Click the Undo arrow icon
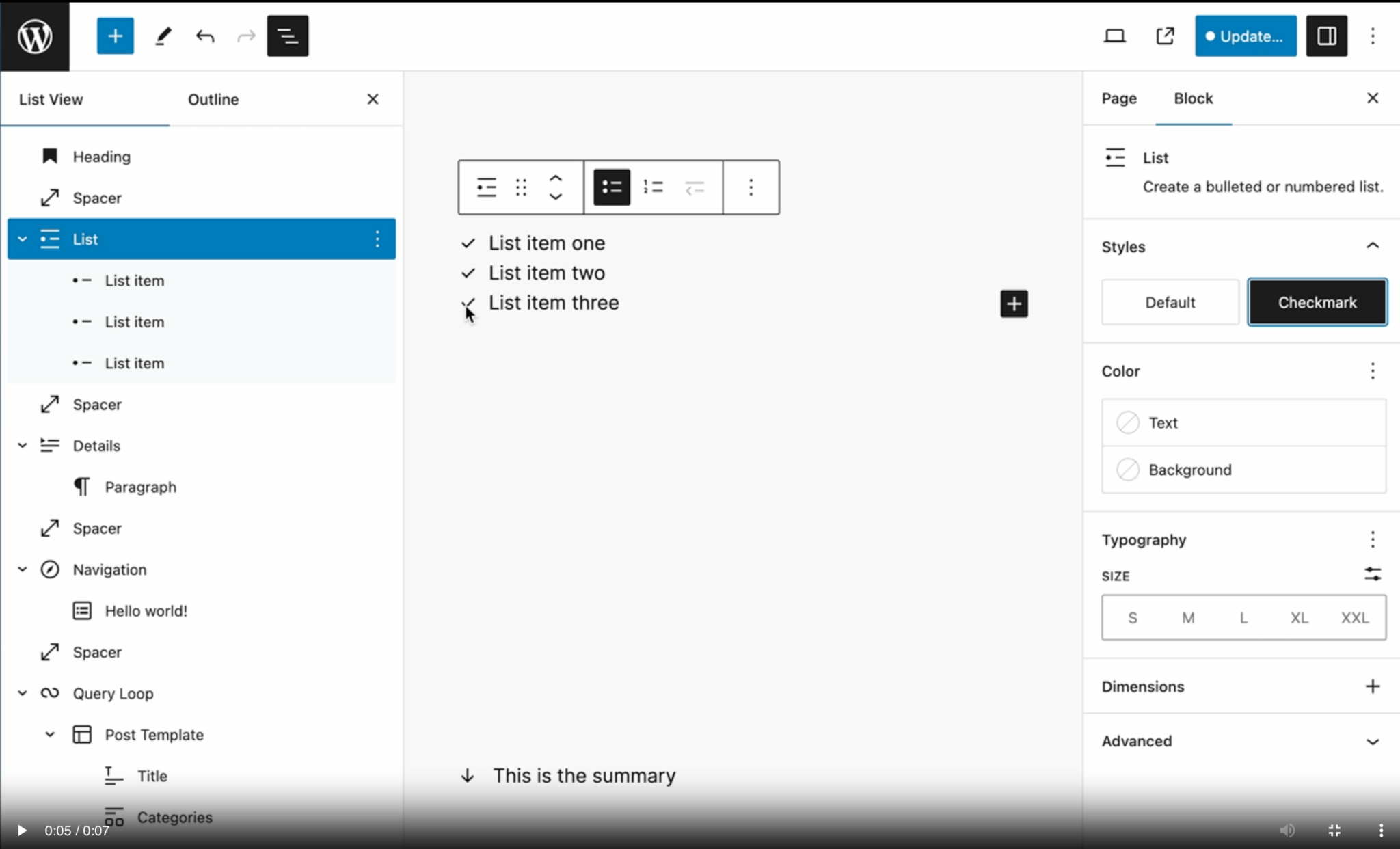The width and height of the screenshot is (1400, 849). 205,36
